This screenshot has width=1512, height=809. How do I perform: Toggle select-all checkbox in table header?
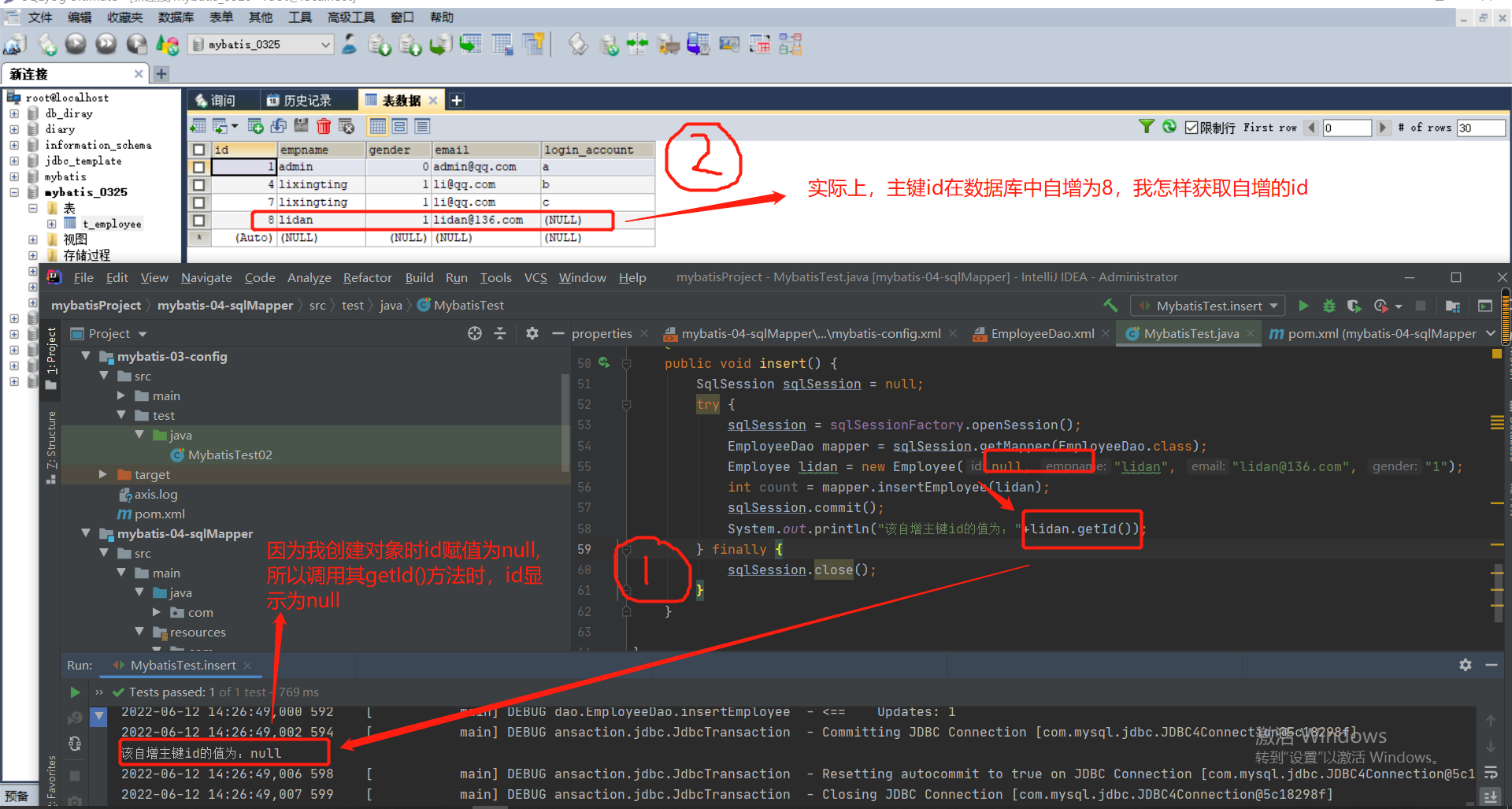coord(198,150)
